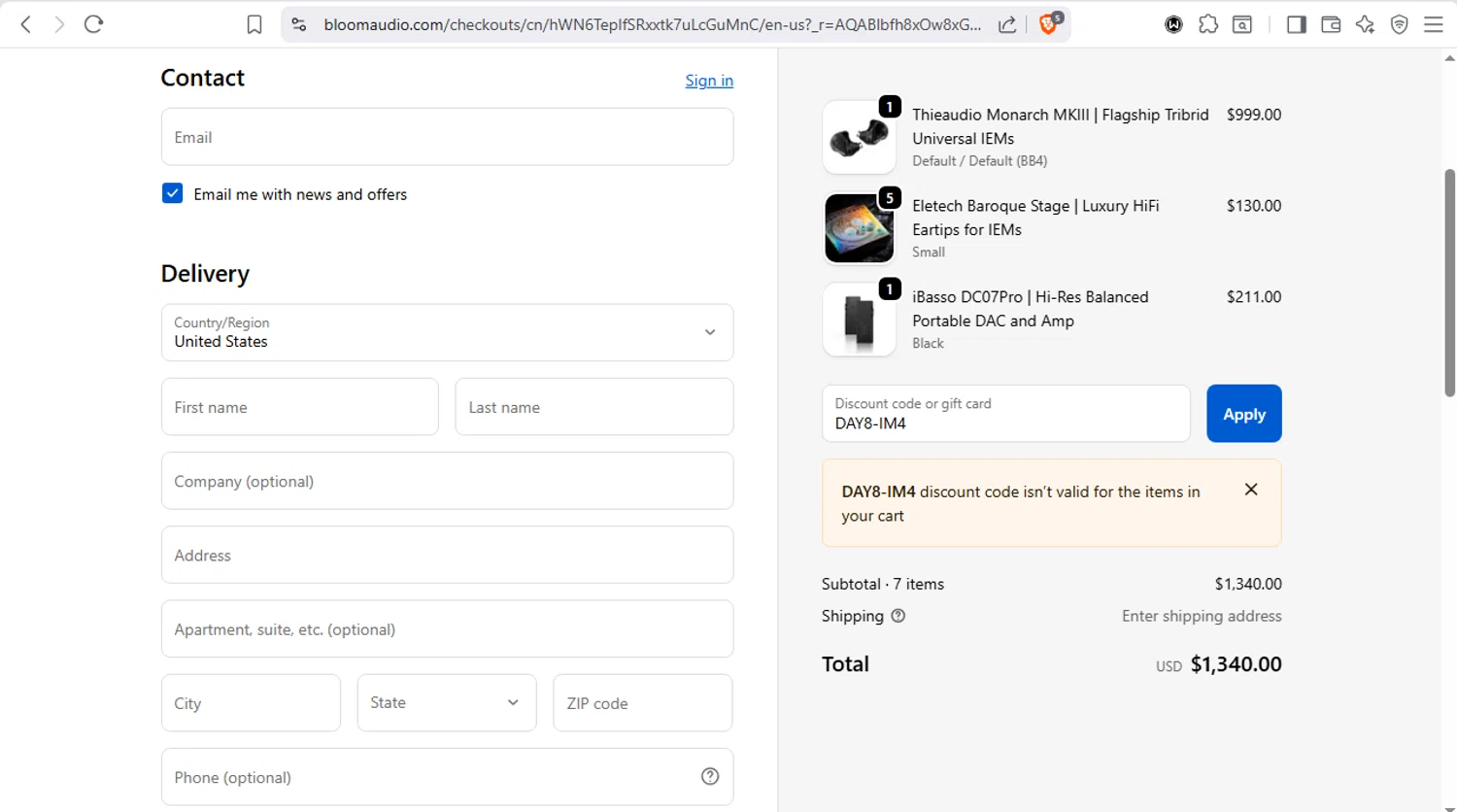The width and height of the screenshot is (1457, 812).
Task: Focus the Address field
Action: [x=447, y=555]
